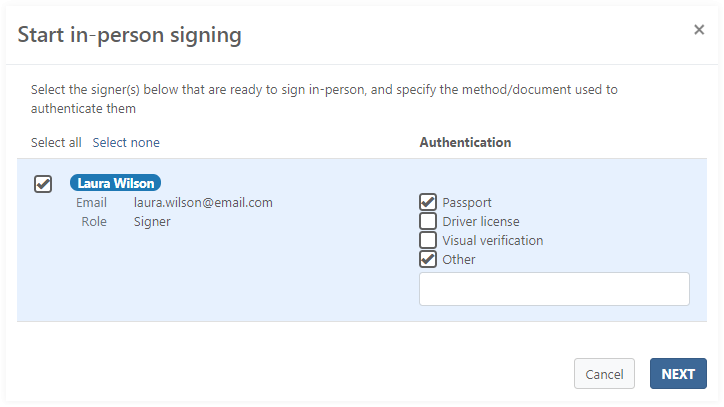The image size is (724, 407).
Task: Click the "Visual verification" label text
Action: pos(493,241)
